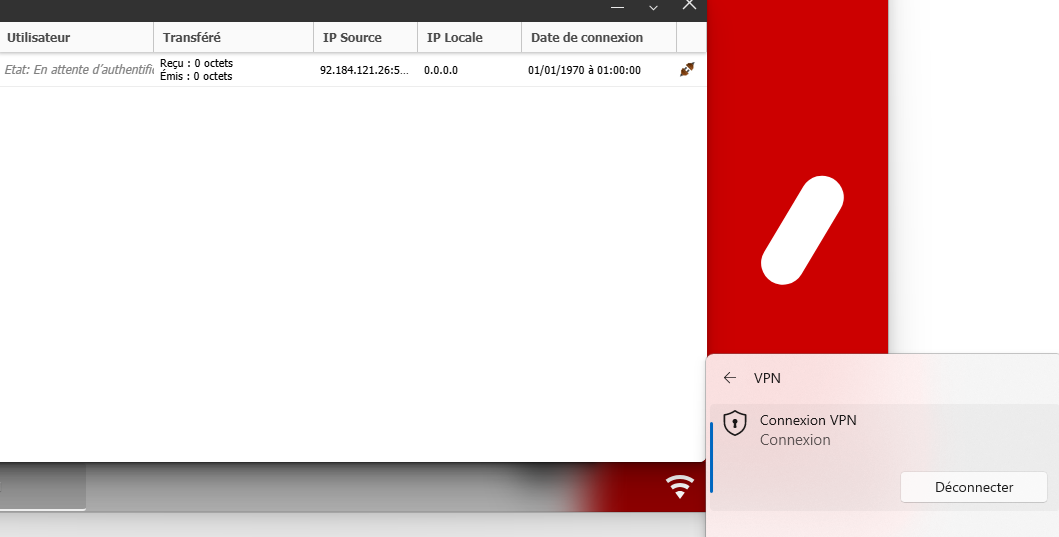This screenshot has height=537, width=1059.
Task: Click the white slash logo on red background
Action: pos(802,229)
